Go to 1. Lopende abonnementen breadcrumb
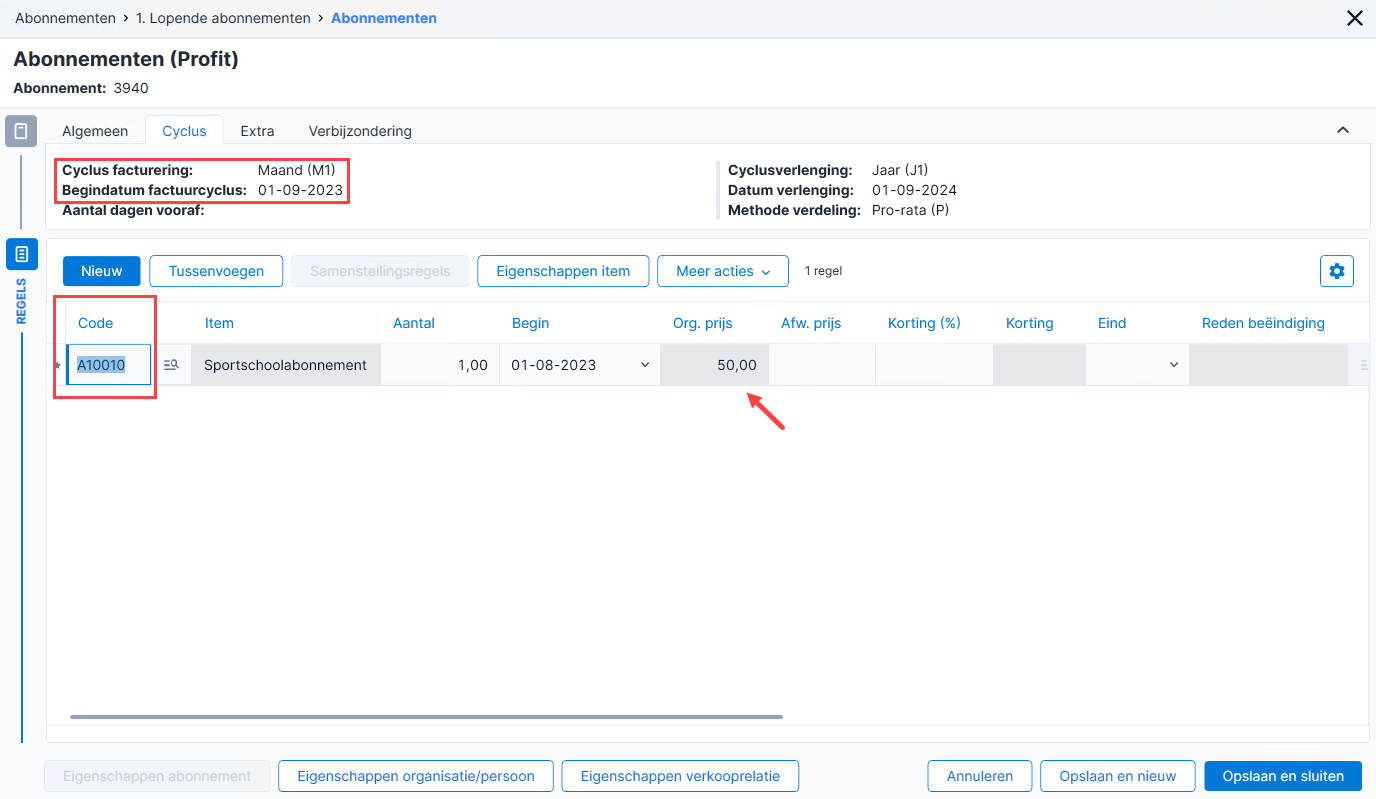Screen dimensions: 1376x799 coord(230,18)
